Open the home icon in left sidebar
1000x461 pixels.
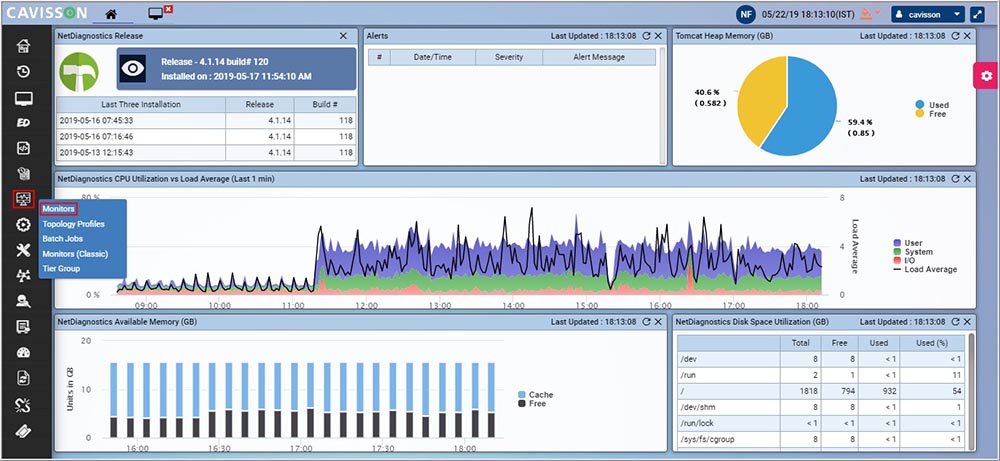click(24, 46)
